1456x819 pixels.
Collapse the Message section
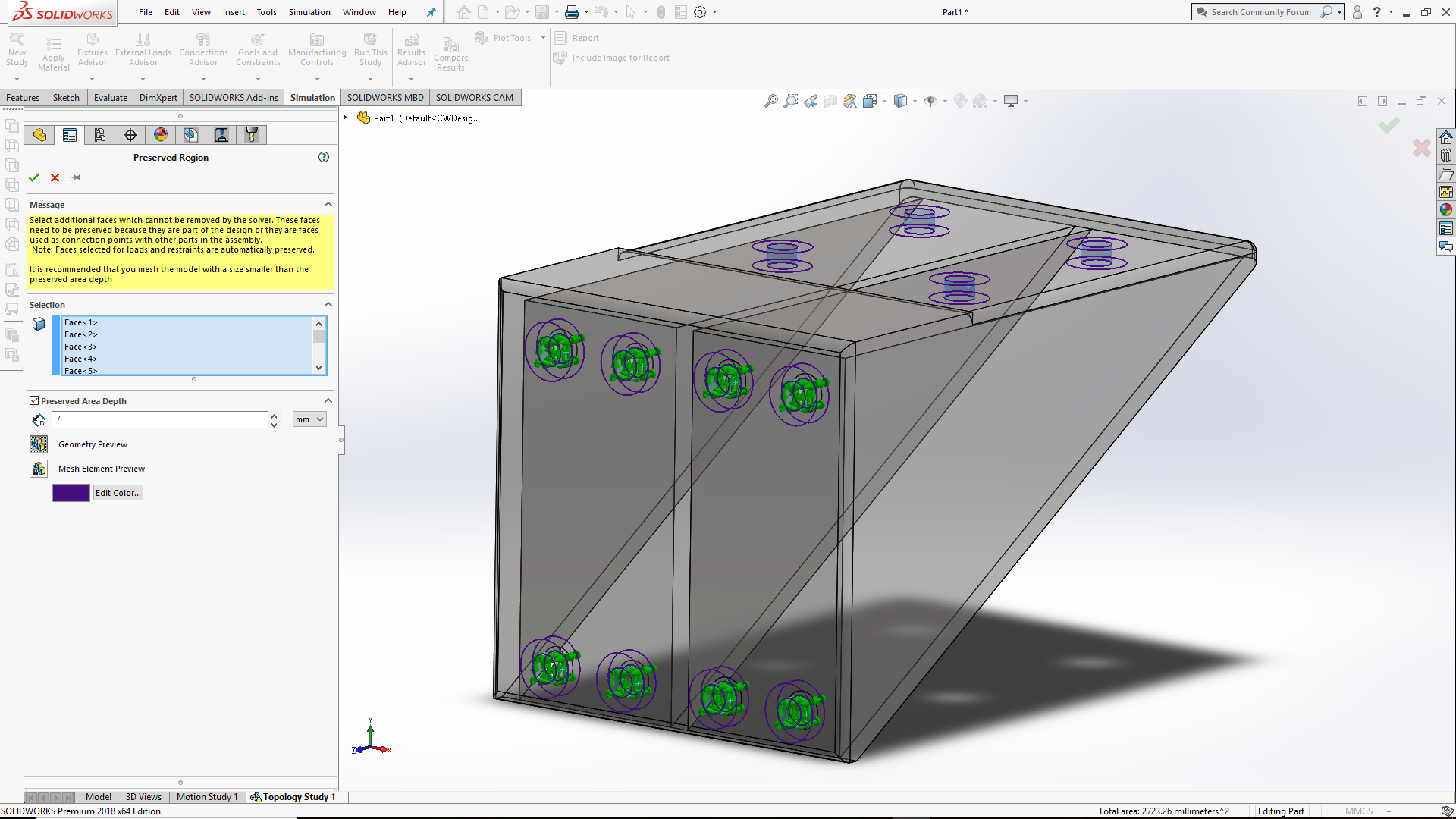tap(328, 204)
